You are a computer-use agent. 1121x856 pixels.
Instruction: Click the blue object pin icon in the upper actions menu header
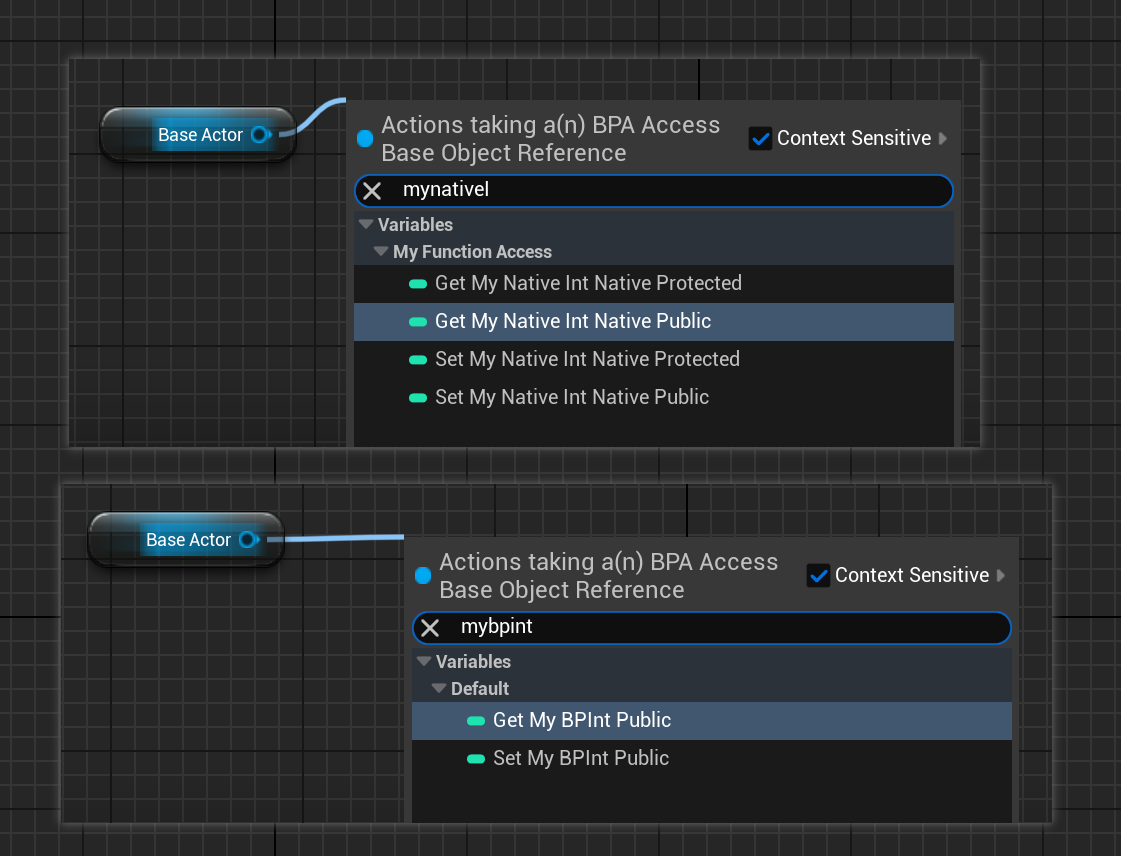coord(365,139)
